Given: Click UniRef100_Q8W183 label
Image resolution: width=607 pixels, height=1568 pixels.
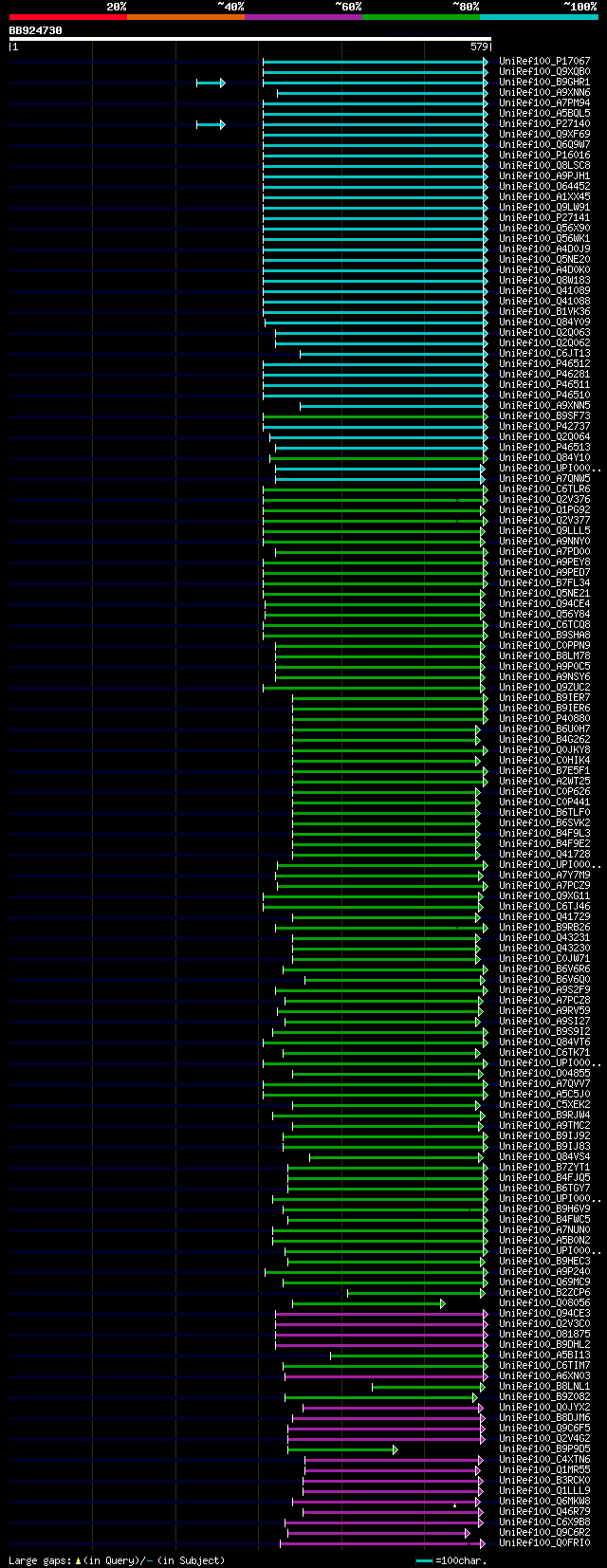Looking at the screenshot, I should coord(544,281).
